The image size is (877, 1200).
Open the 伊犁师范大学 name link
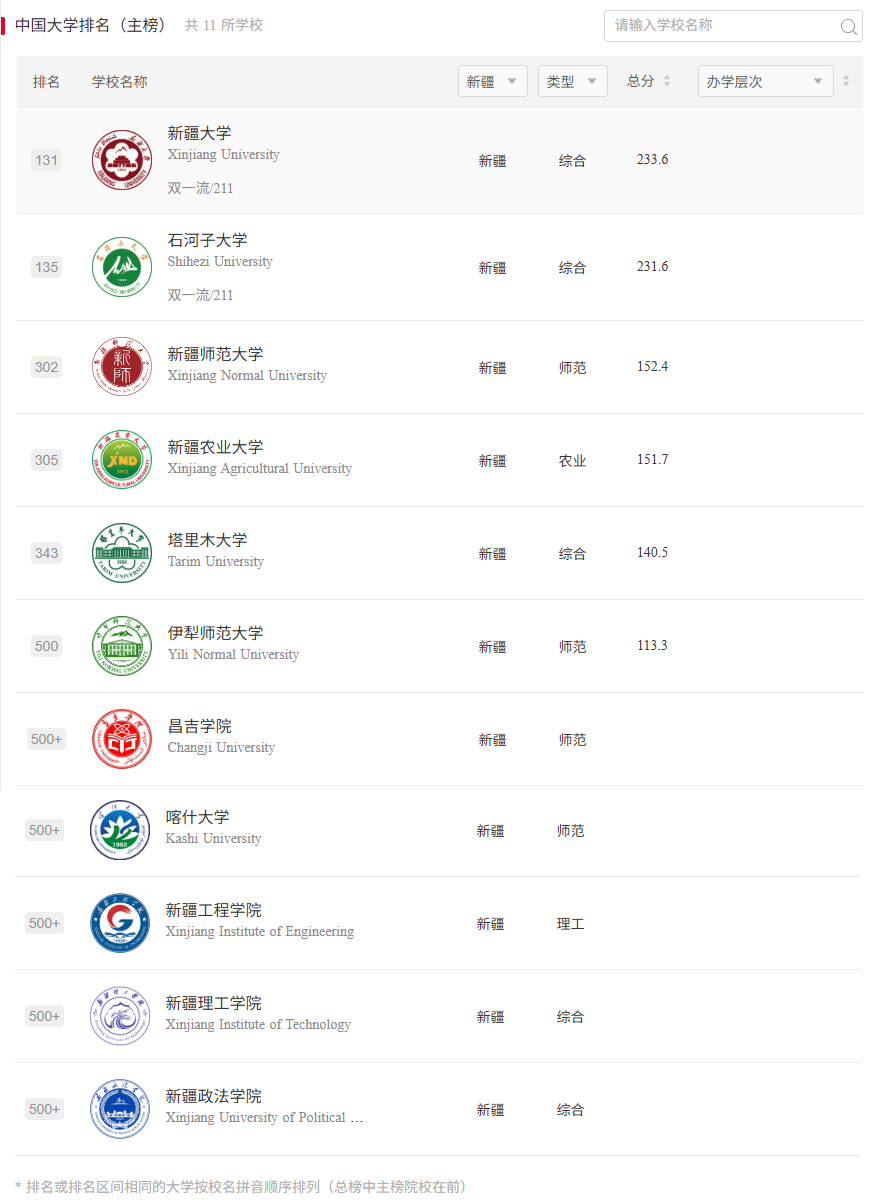pos(215,633)
